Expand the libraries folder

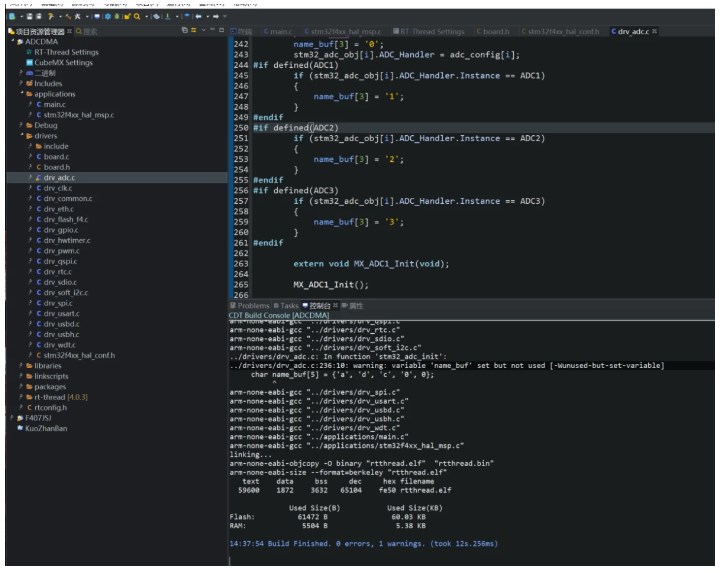[21, 365]
